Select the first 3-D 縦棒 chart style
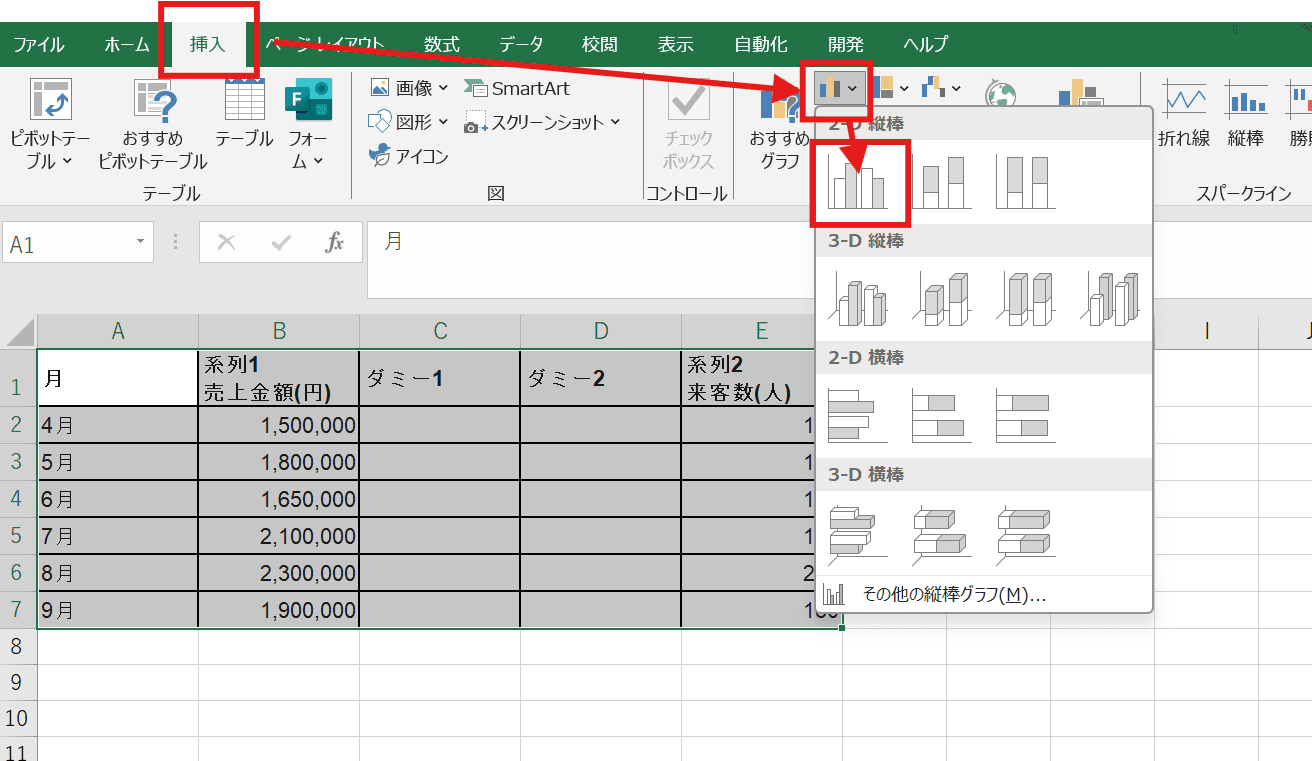The height and width of the screenshot is (761, 1312). coord(858,298)
